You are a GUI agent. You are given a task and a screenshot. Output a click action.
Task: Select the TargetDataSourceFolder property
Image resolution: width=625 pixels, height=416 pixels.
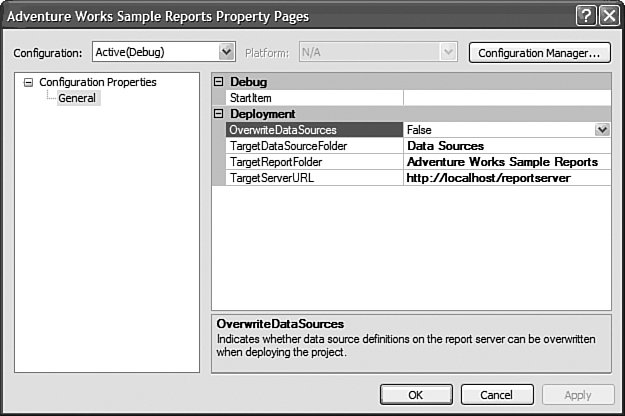(x=314, y=146)
